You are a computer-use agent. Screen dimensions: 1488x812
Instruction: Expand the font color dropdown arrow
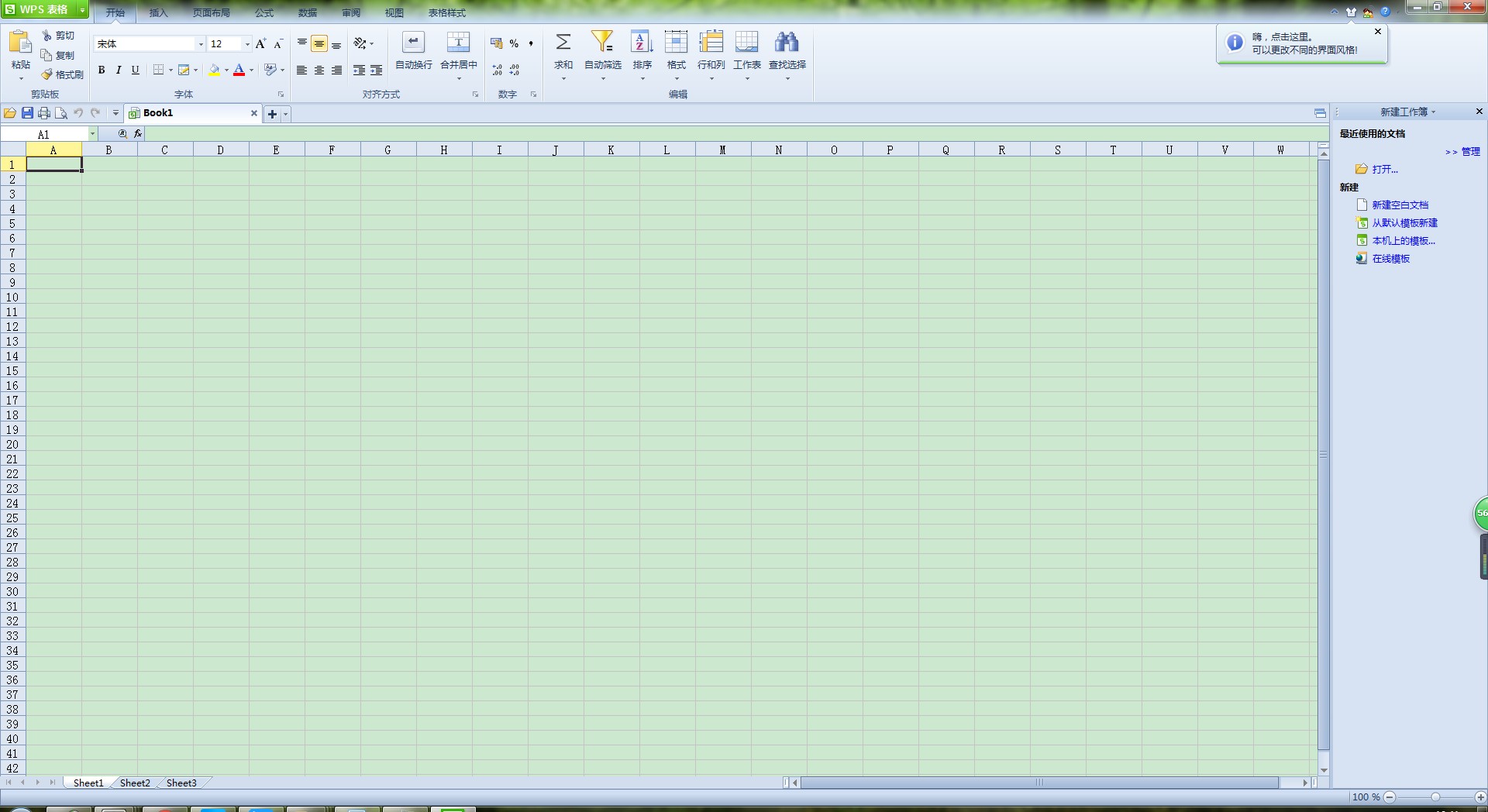pos(251,71)
